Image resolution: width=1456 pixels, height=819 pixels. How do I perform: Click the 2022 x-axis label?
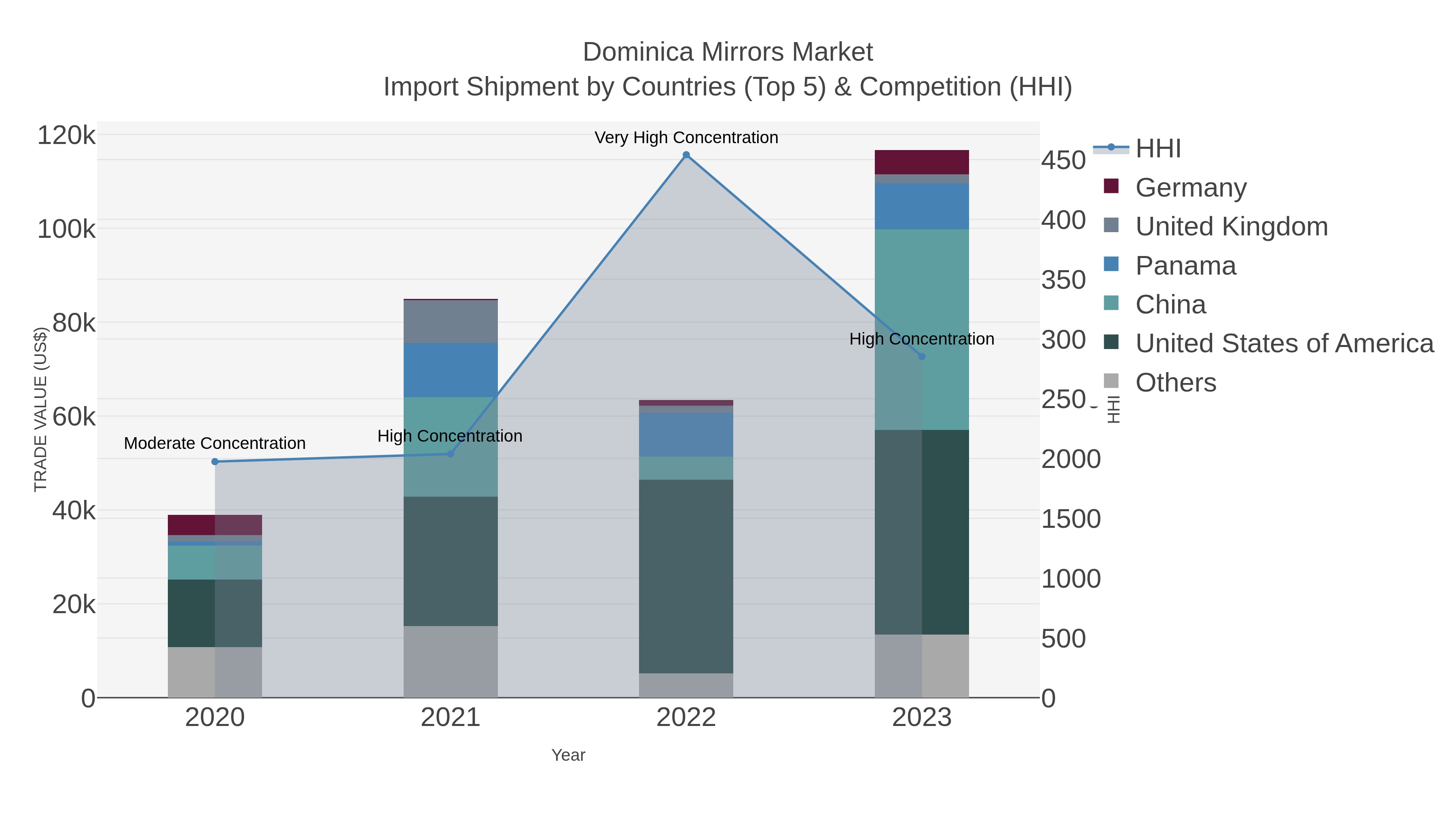[x=686, y=717]
